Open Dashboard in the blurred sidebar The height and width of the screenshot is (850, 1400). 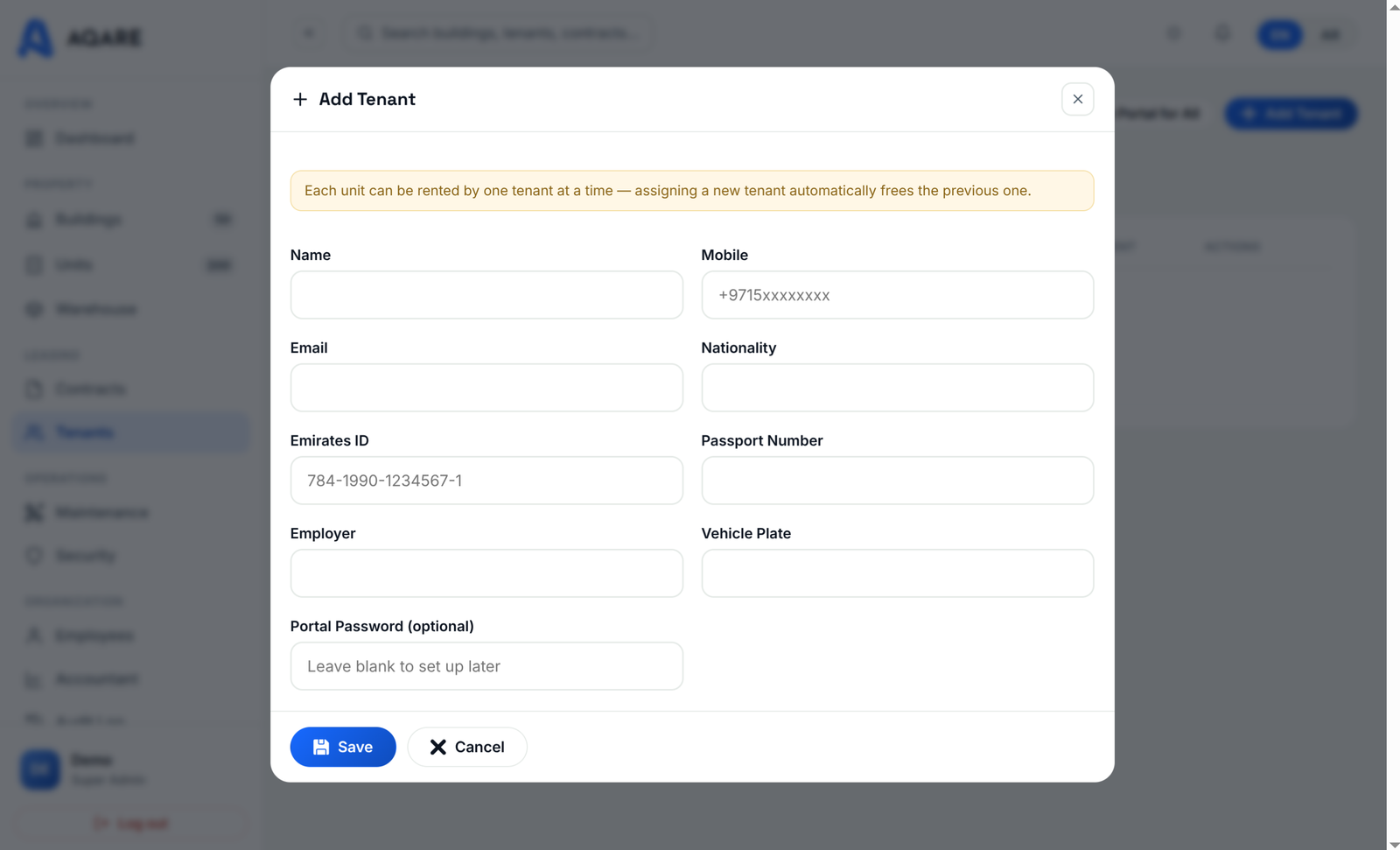click(131, 138)
